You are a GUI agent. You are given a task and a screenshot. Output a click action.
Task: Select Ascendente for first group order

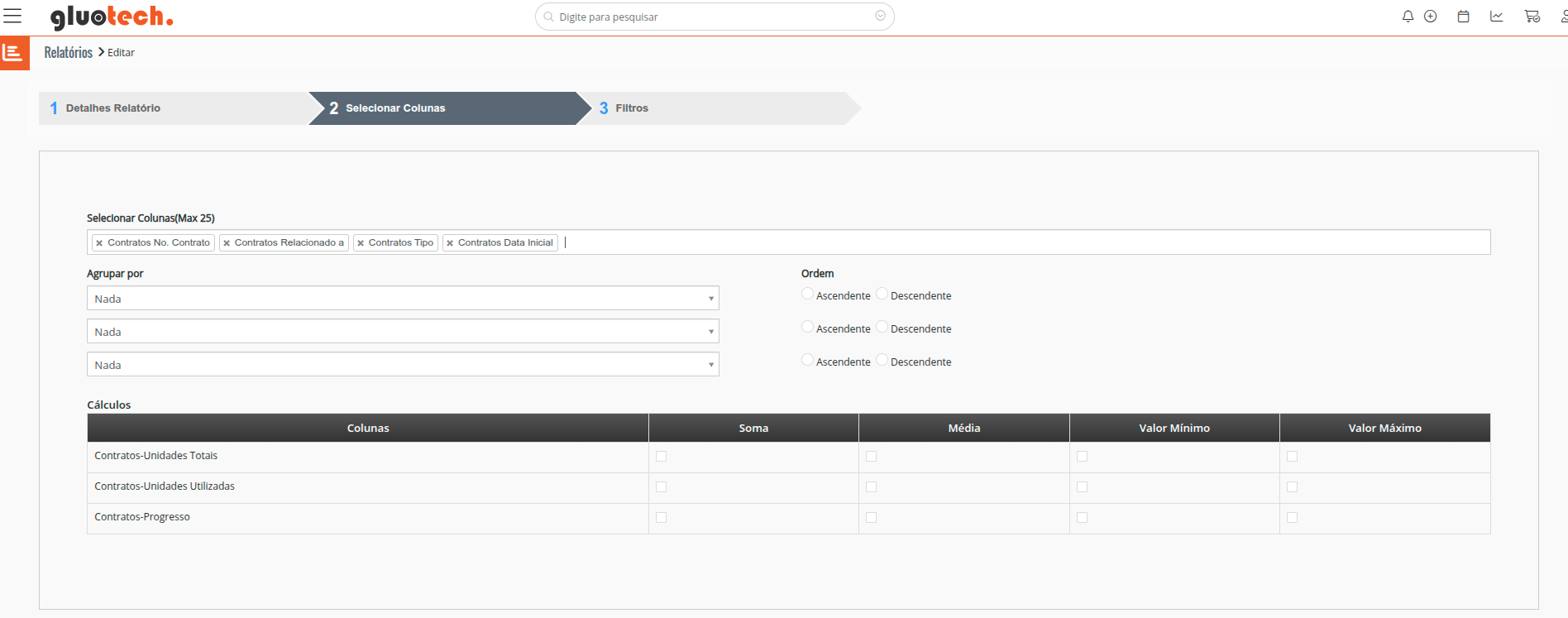pos(807,294)
